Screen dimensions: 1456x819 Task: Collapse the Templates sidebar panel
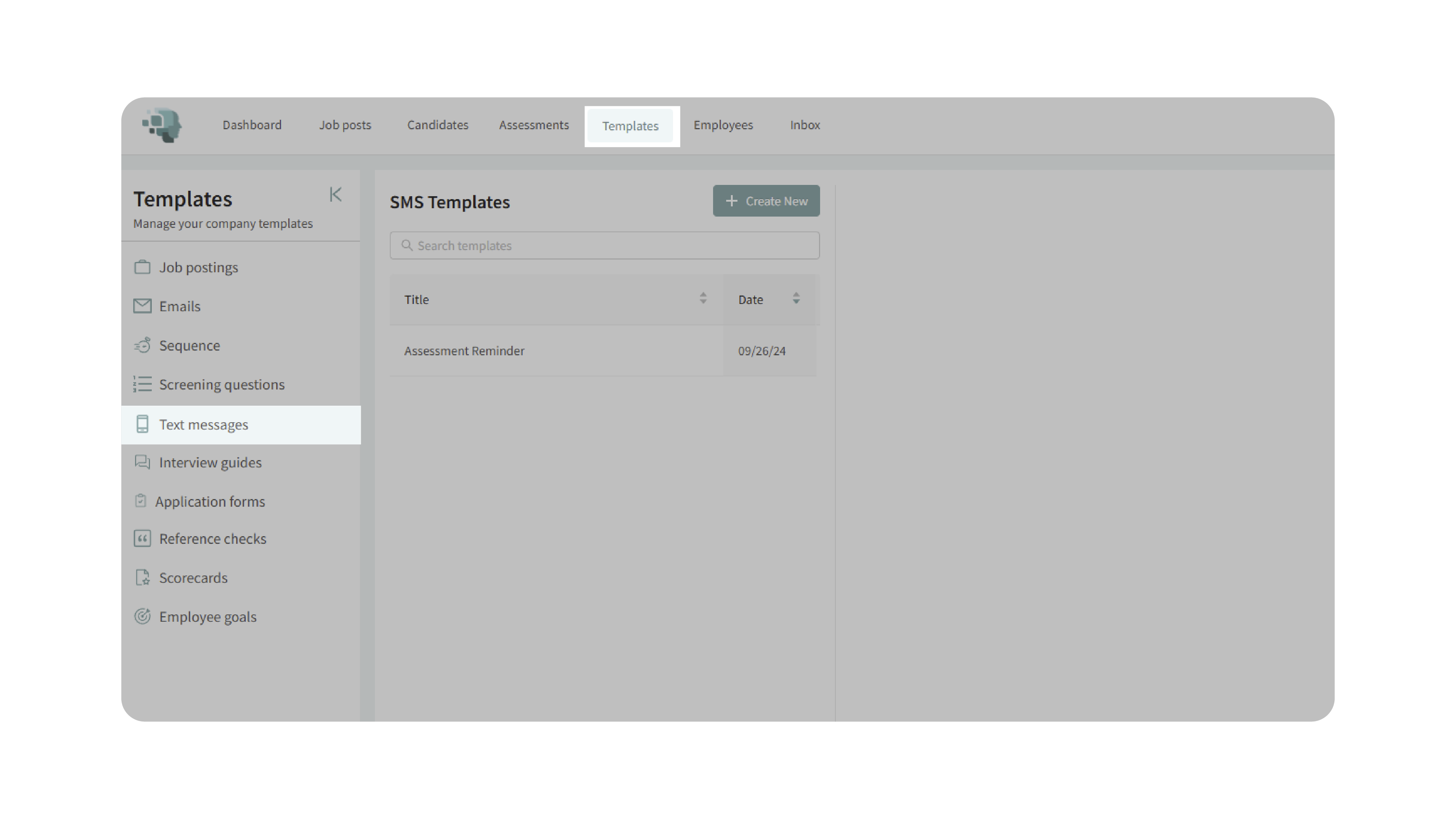335,194
